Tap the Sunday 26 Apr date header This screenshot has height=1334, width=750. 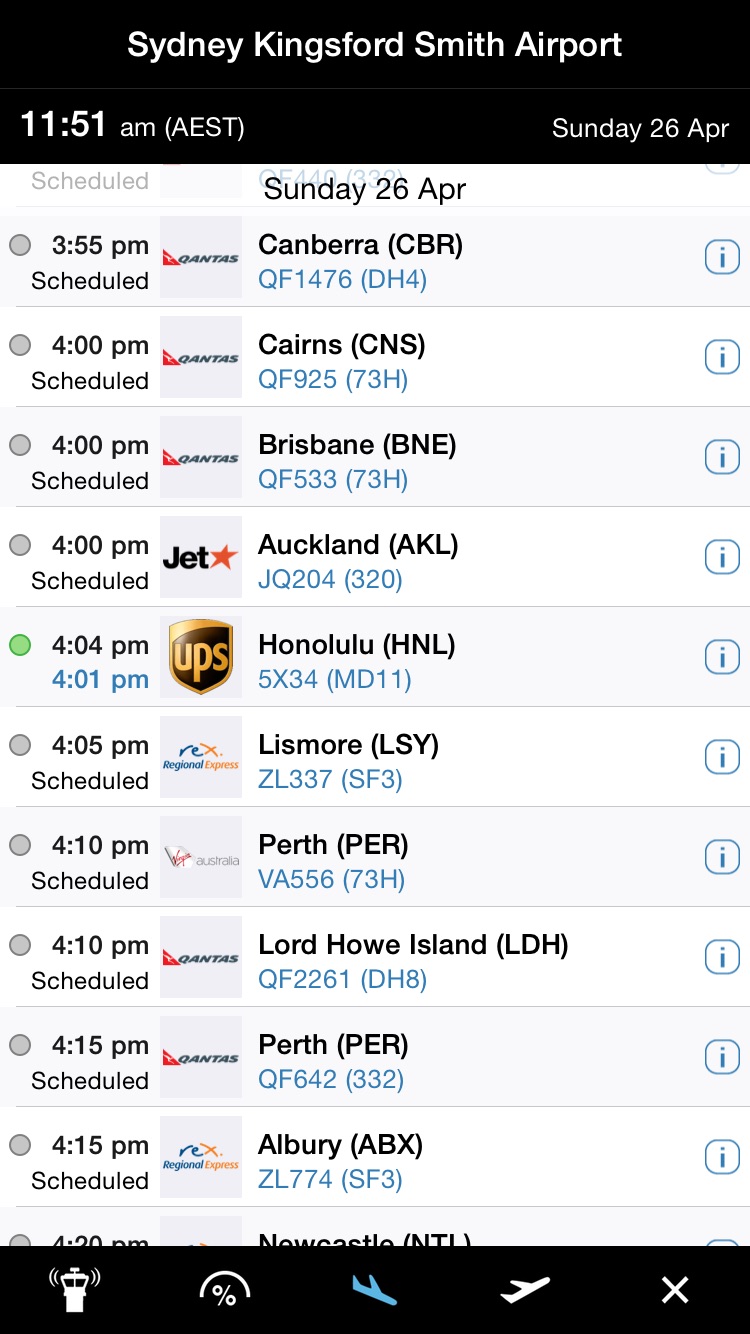365,189
